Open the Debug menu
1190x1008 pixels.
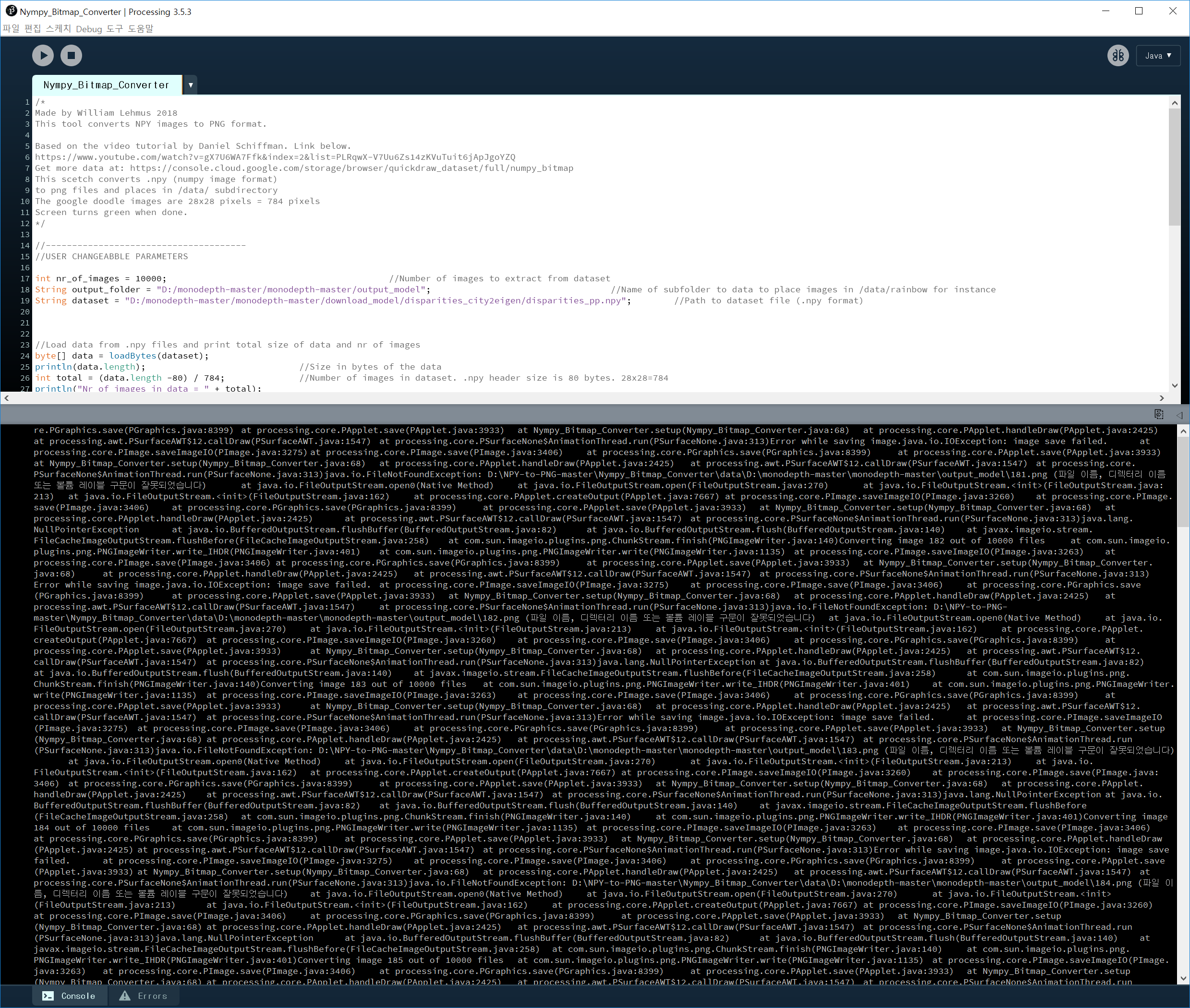[89, 29]
